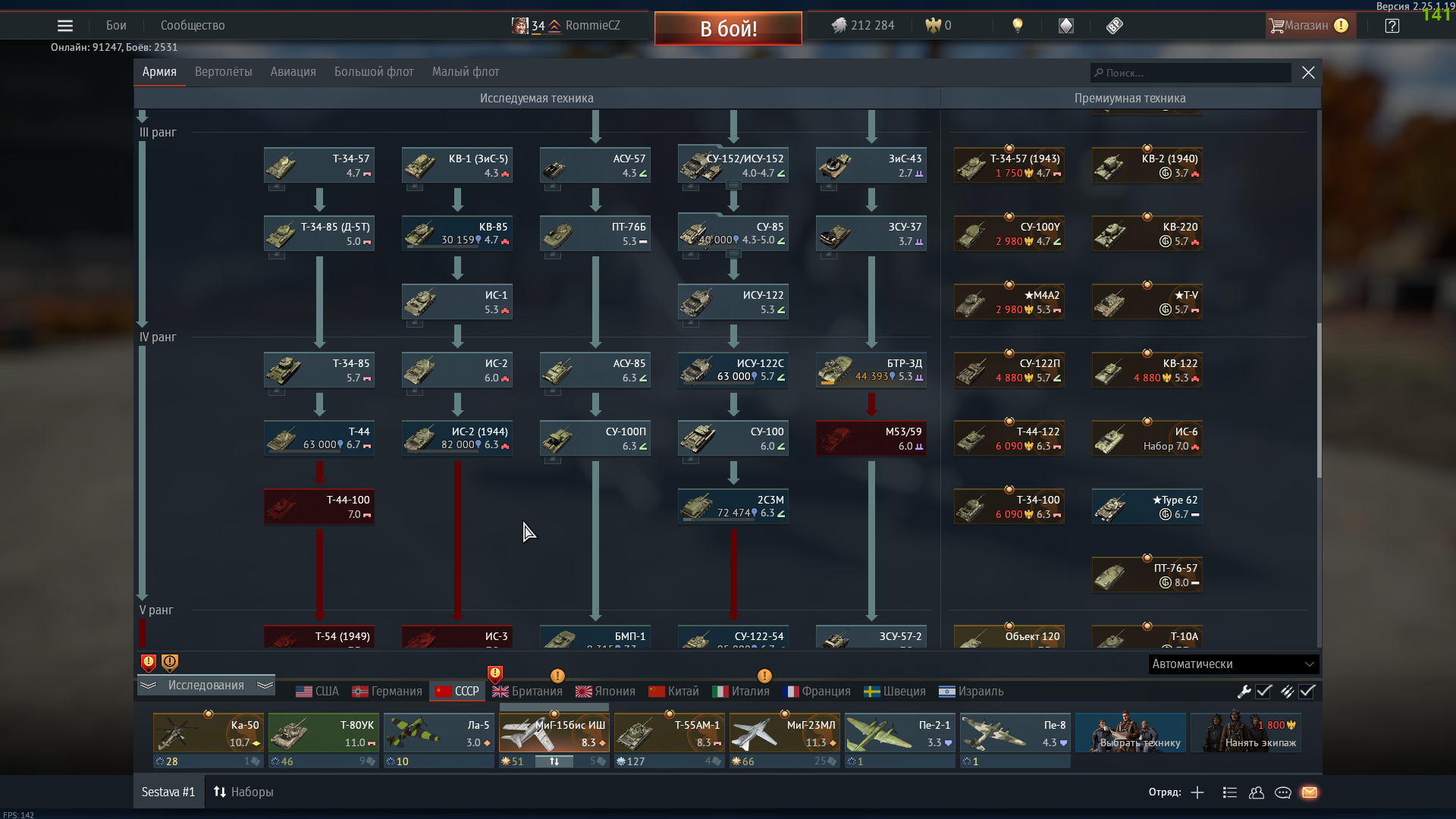Select Ка-50 crew slot

point(209,733)
